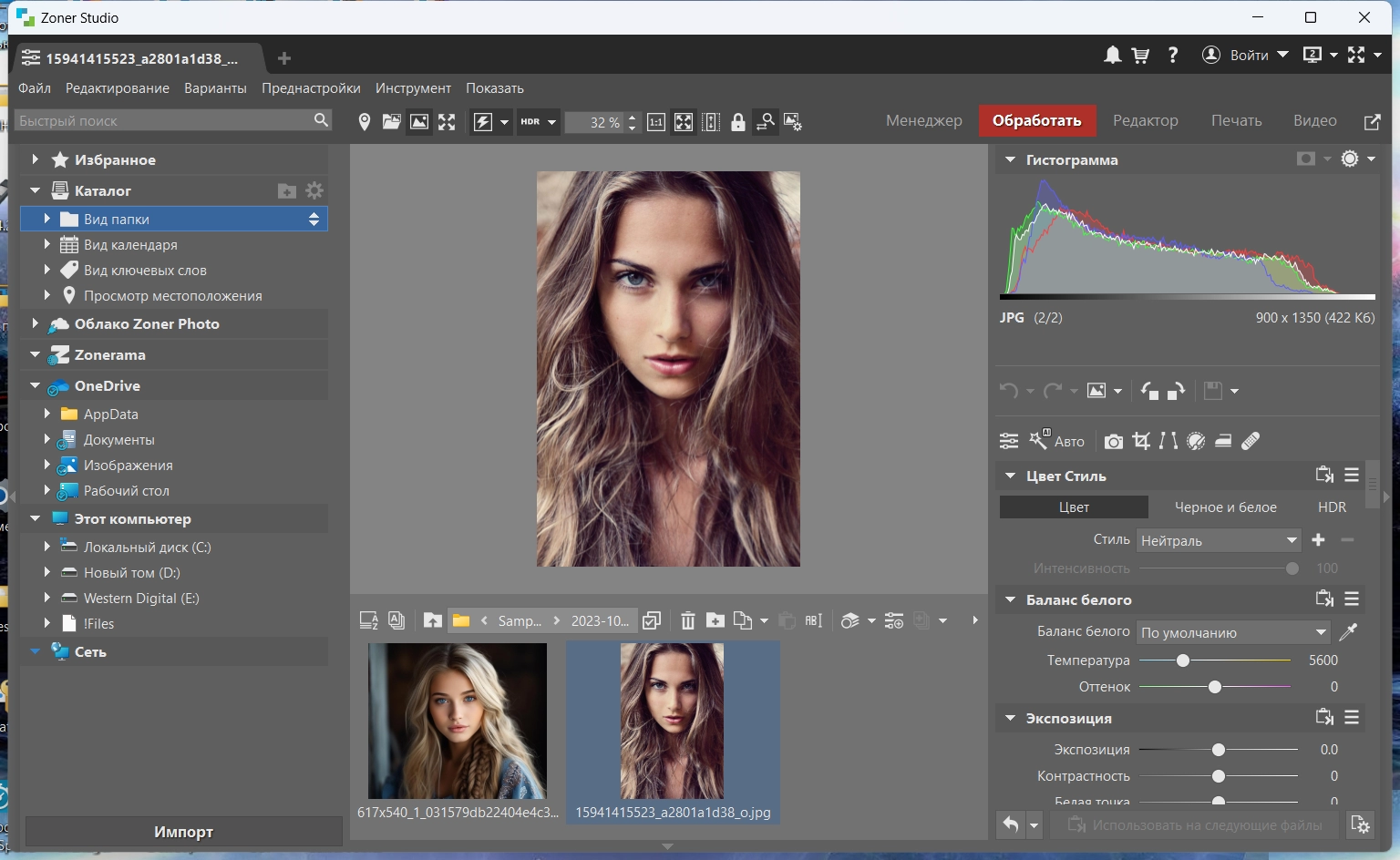Open the shopping cart icon
Screen dimensions: 1400x860
tap(1140, 56)
